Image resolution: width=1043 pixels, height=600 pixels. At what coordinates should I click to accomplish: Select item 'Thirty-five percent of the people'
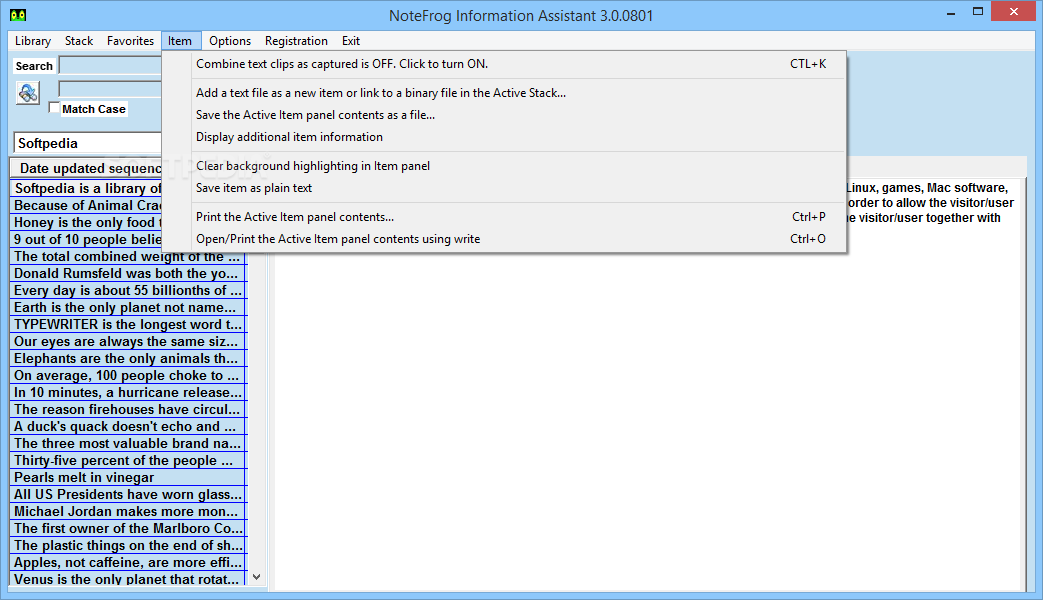tap(128, 460)
